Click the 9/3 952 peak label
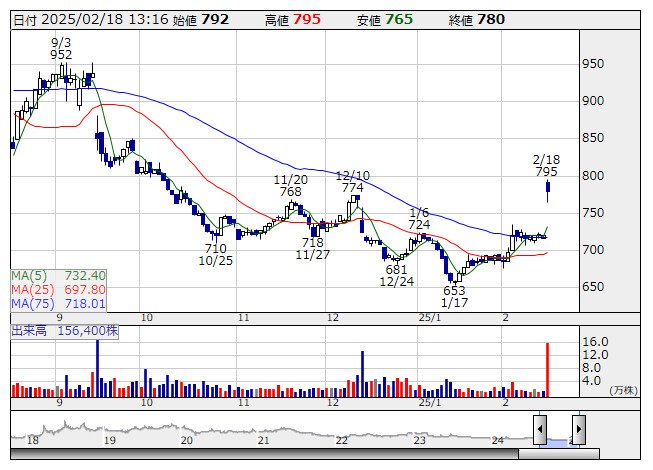 point(61,49)
